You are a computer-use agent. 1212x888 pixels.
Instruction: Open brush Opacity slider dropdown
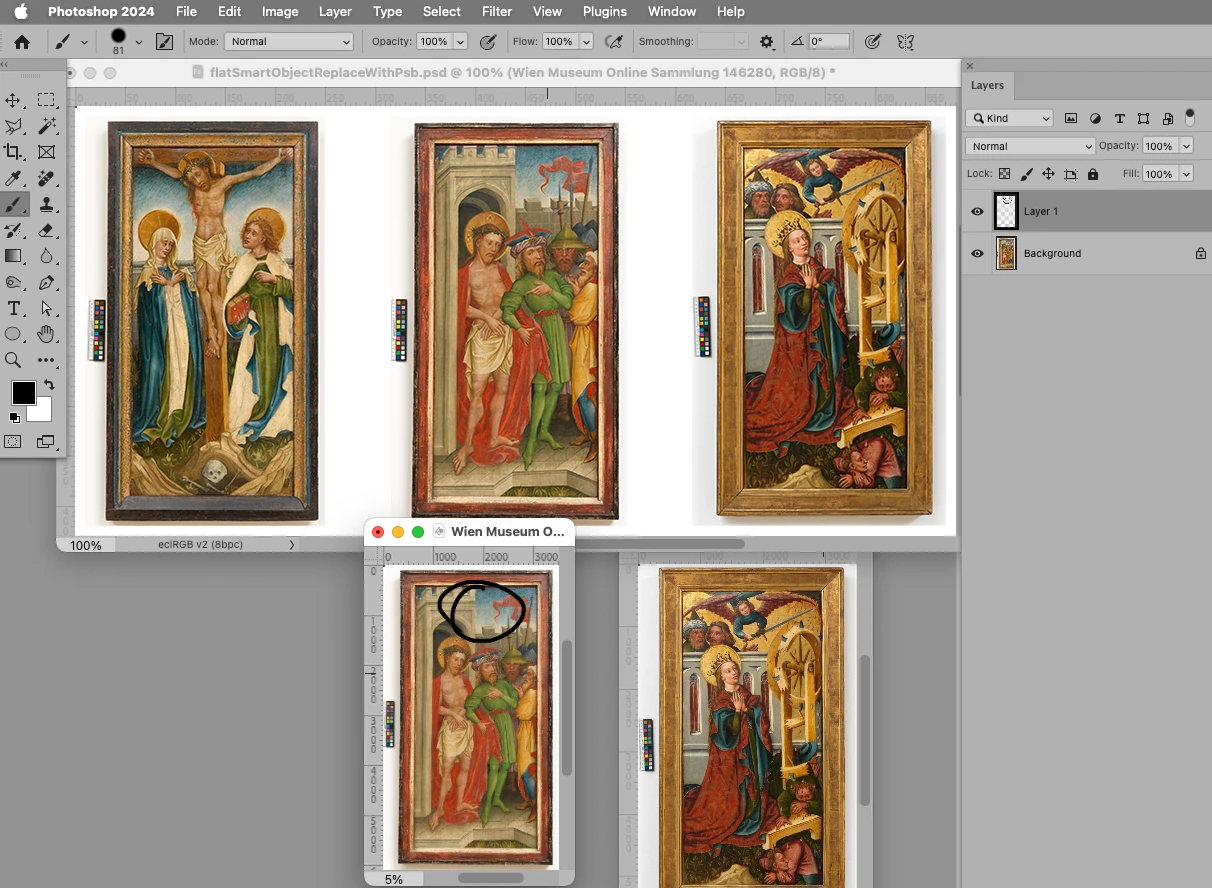(x=461, y=42)
